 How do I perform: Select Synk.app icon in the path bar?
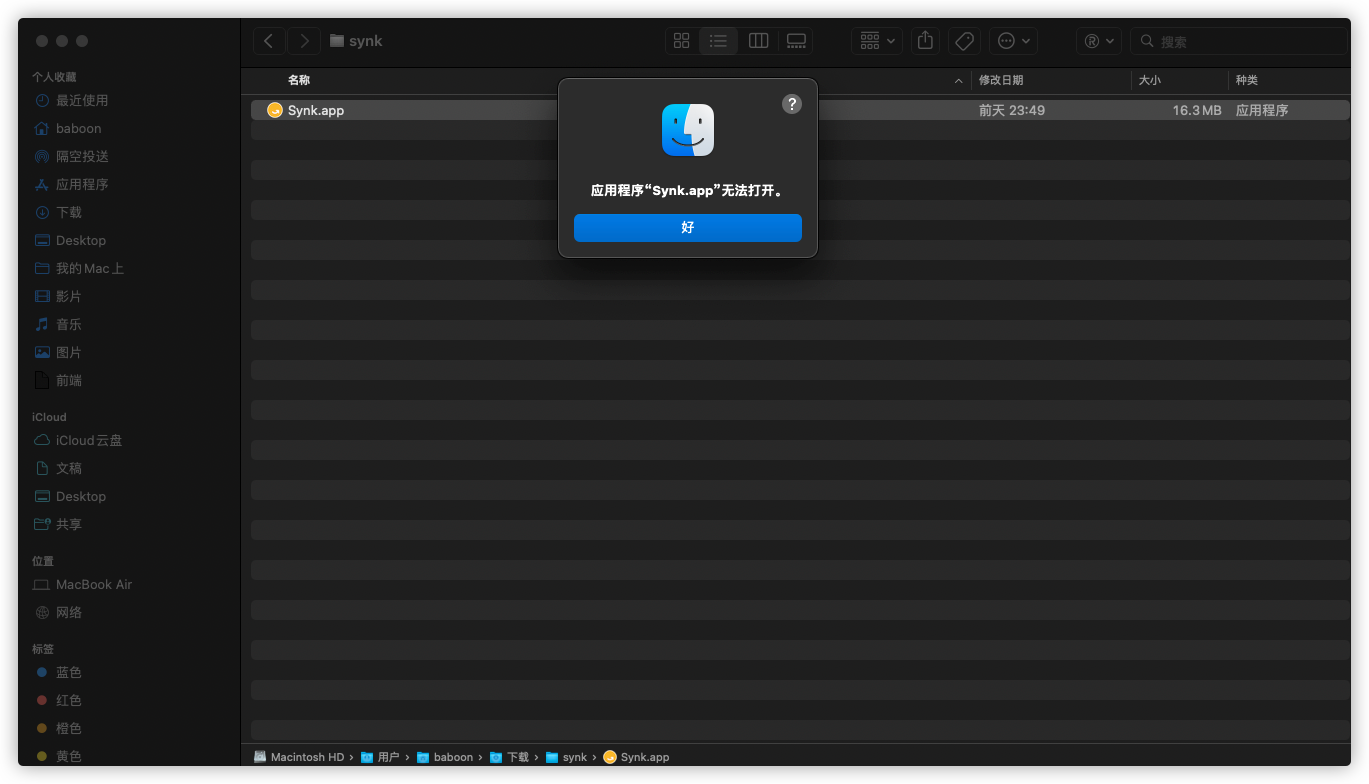click(x=636, y=757)
